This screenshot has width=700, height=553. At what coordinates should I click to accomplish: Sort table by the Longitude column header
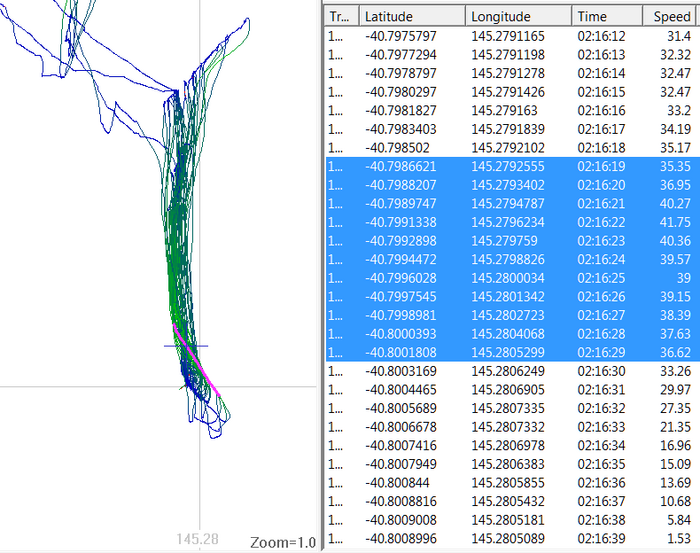516,17
